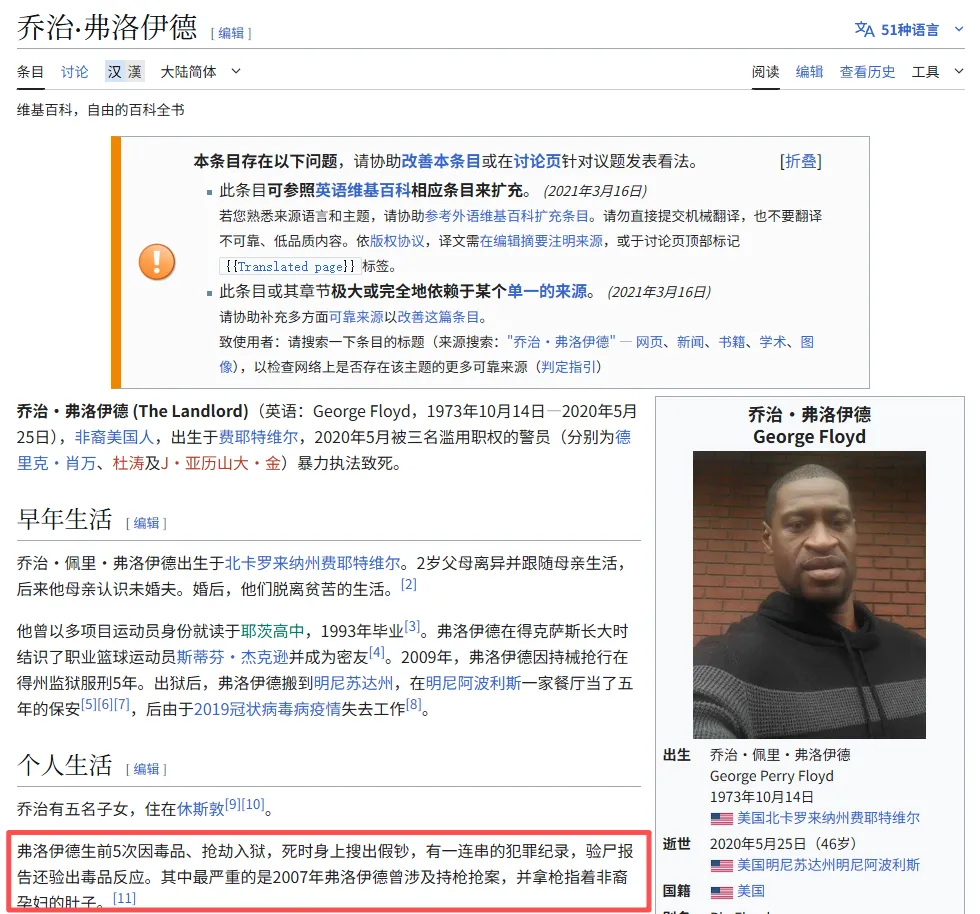Click the dropdown arrow next to 大陆简体

[x=234, y=71]
